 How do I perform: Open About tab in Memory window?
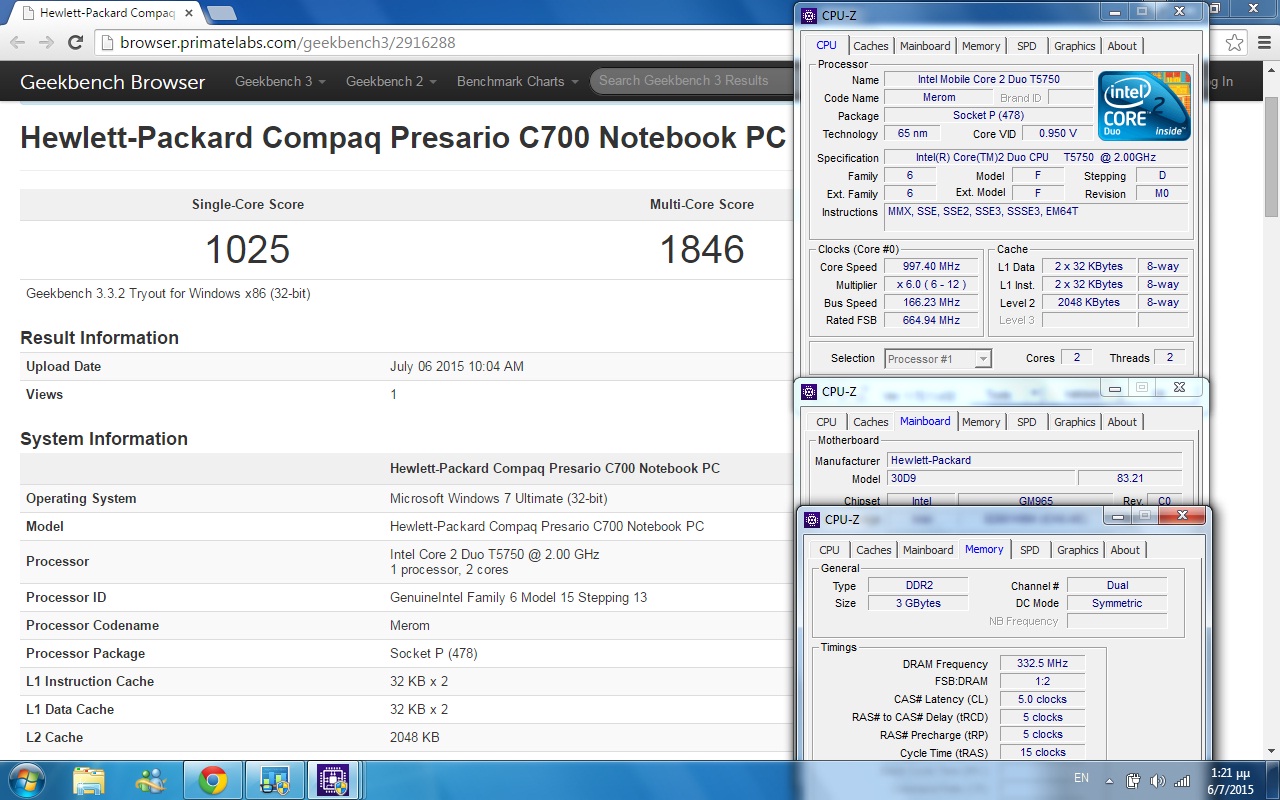tap(1125, 550)
